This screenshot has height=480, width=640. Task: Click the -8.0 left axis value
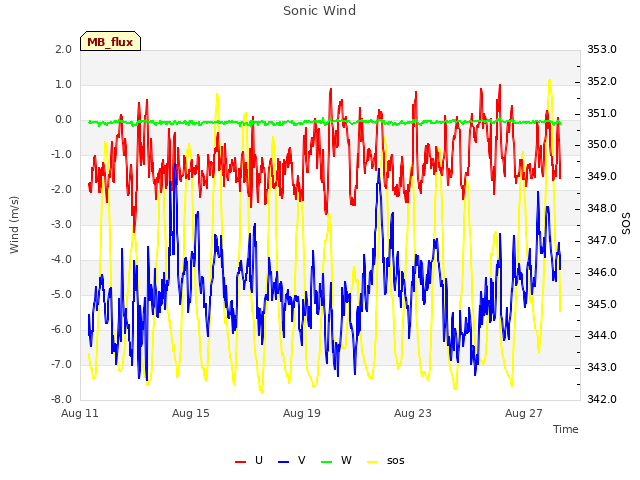point(61,400)
